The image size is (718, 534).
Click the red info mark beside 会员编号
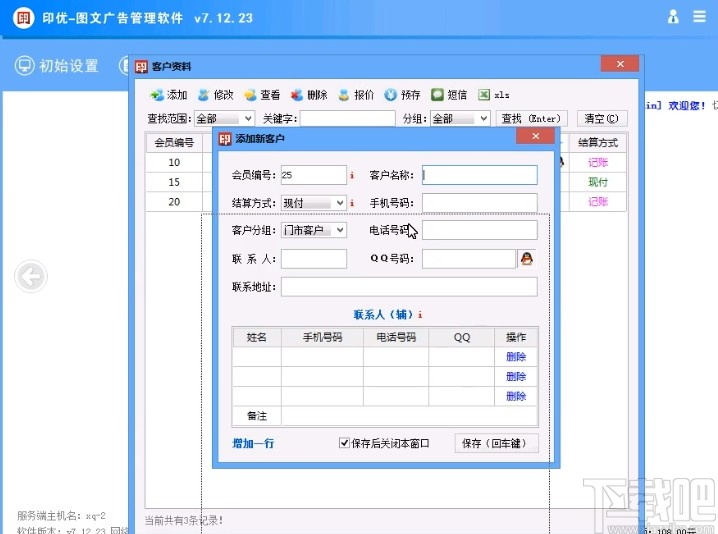point(352,175)
